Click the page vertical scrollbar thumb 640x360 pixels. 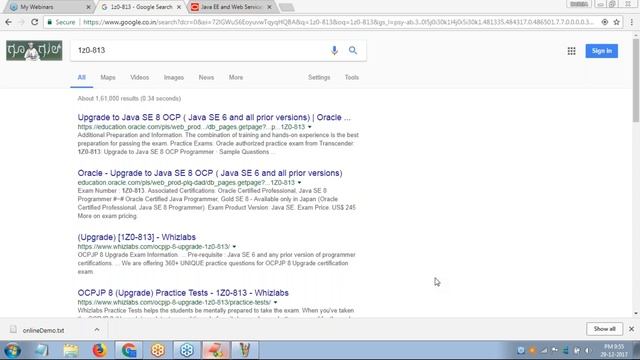pos(636,80)
